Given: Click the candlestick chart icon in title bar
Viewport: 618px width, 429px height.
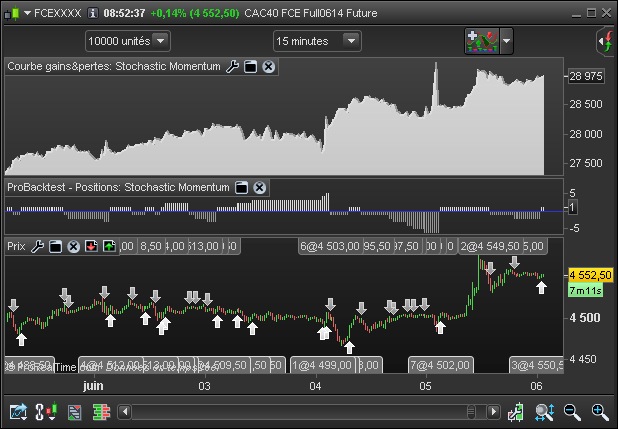Looking at the screenshot, I should point(12,13).
